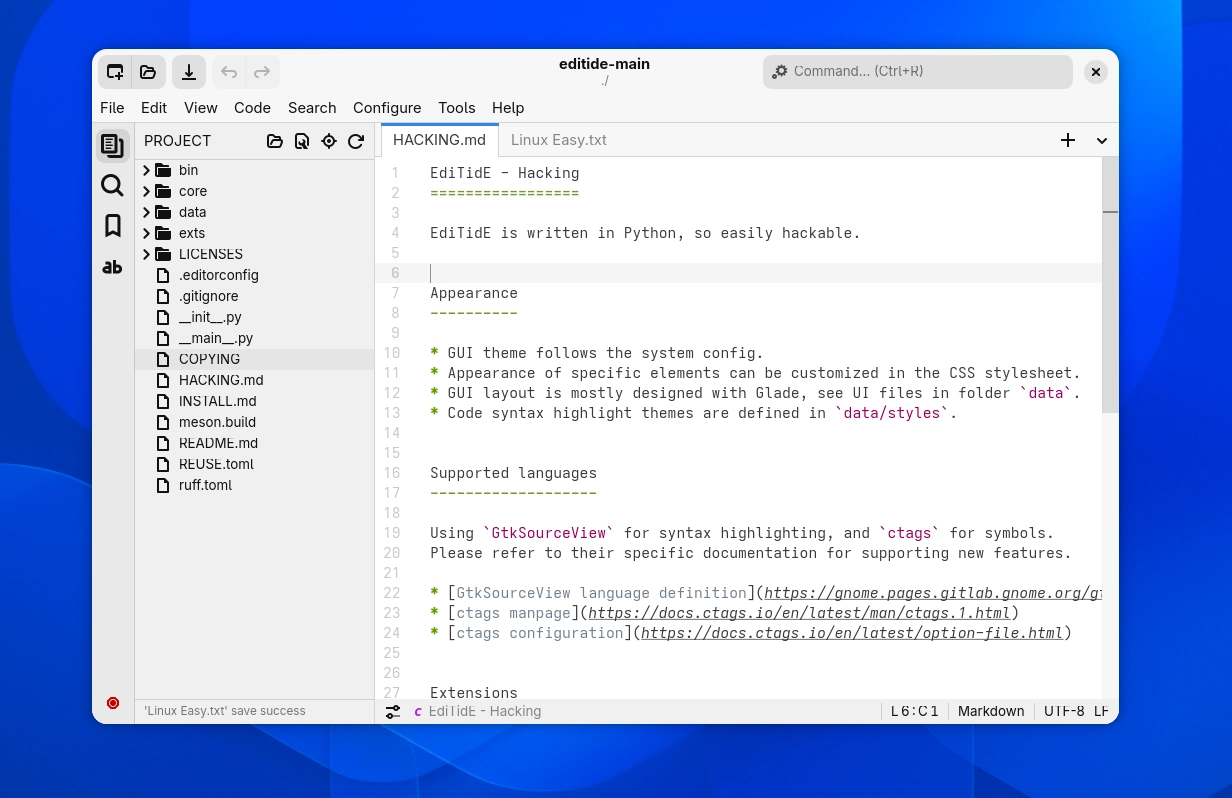Click the plus icon to add new tab
The height and width of the screenshot is (798, 1232).
click(1068, 140)
